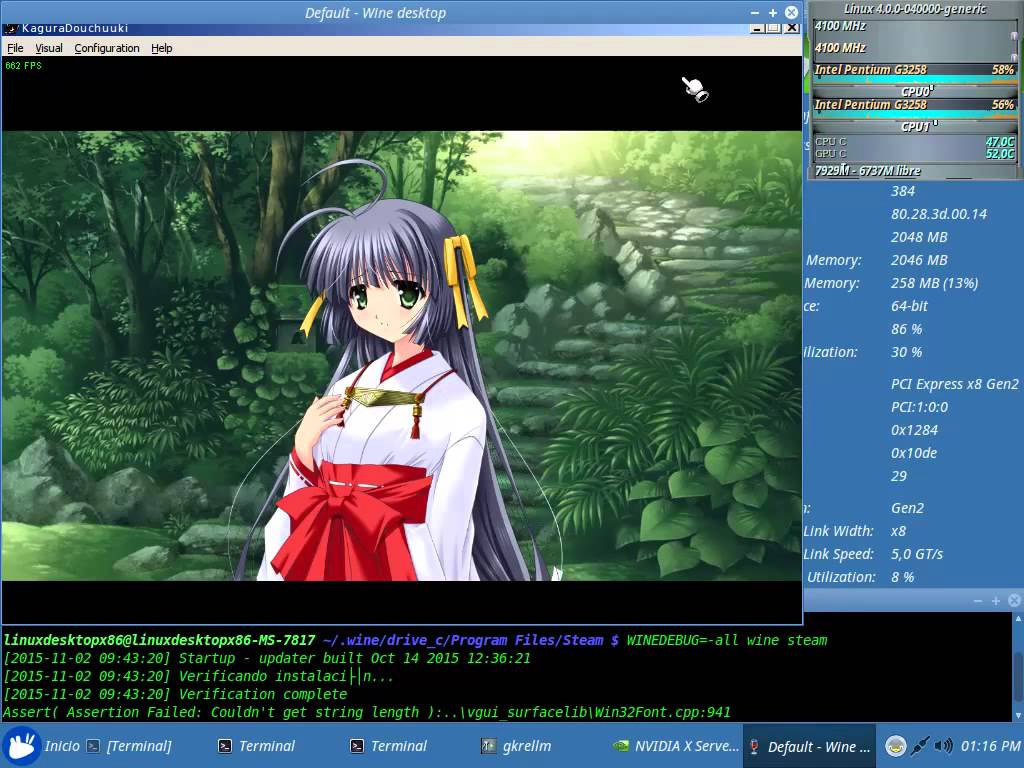The height and width of the screenshot is (768, 1024).
Task: Minimize the Wine desktop window
Action: click(755, 13)
